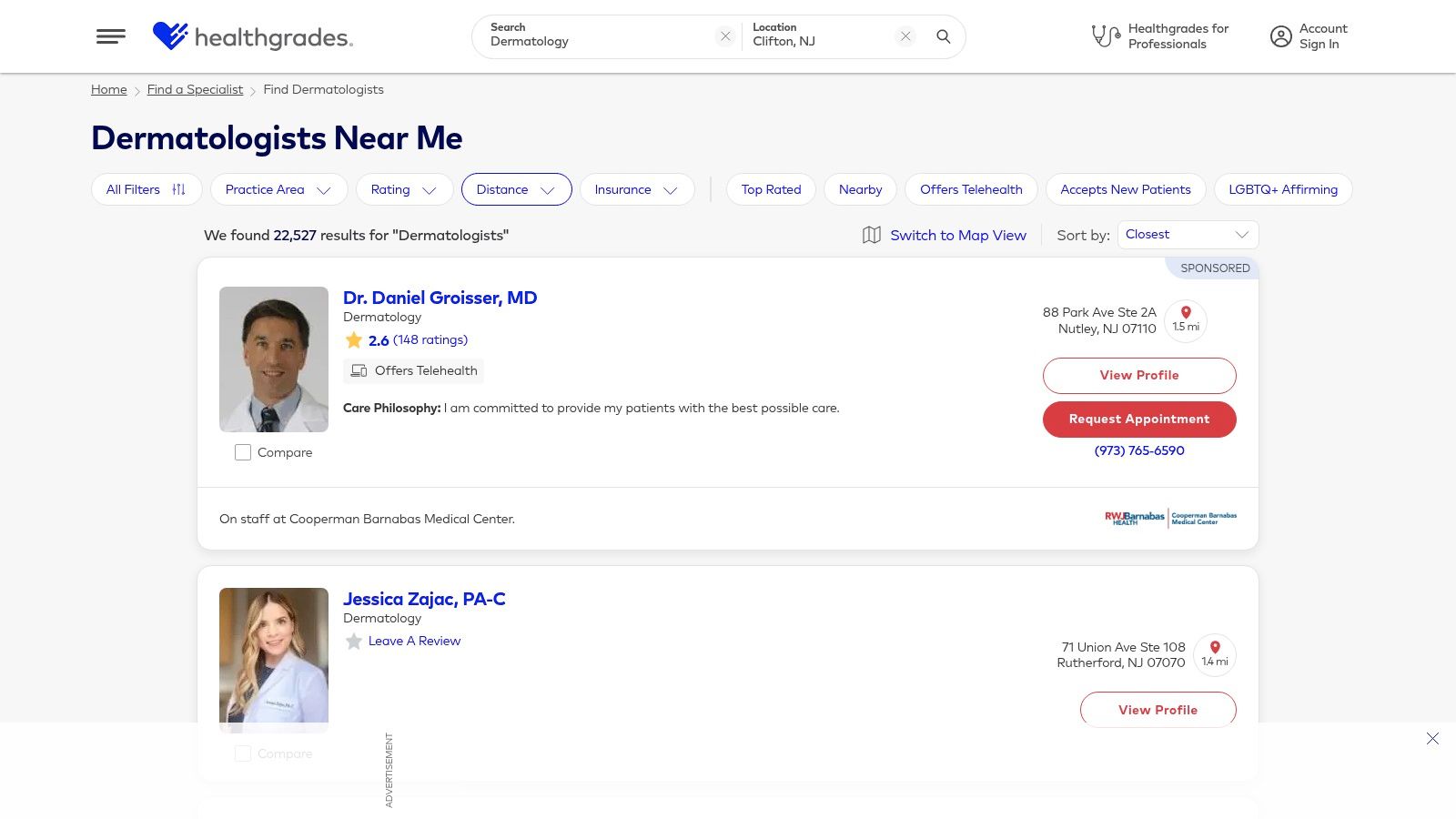Viewport: 1456px width, 819px height.
Task: Open Find a Specialist breadcrumb
Action: (195, 89)
